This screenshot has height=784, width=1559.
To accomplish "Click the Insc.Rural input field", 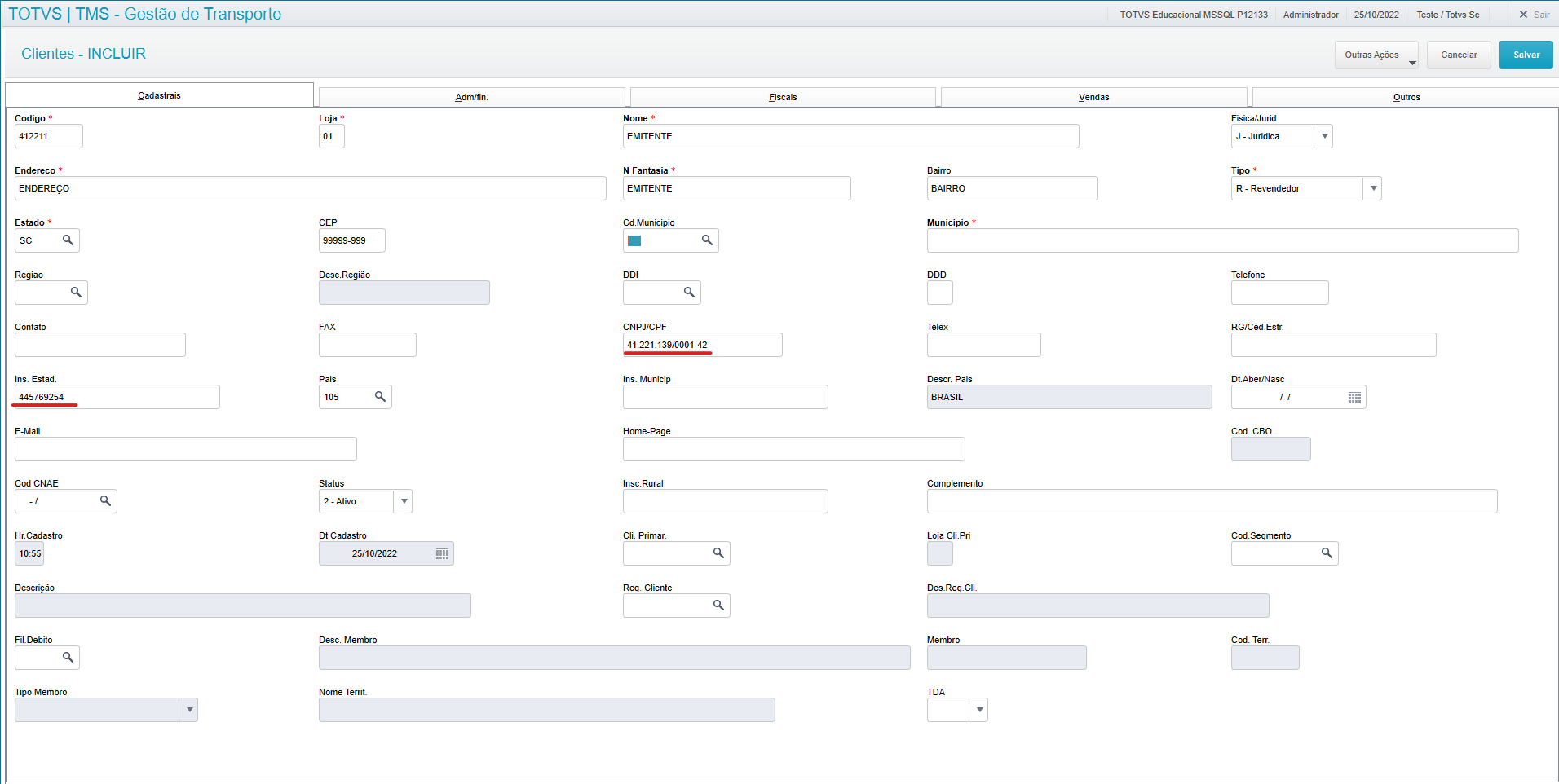I will pos(726,501).
